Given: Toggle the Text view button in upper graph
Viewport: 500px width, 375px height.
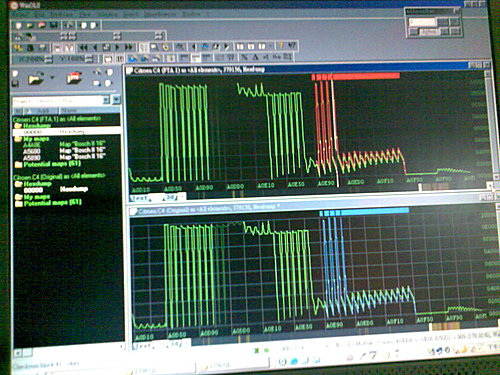Looking at the screenshot, I should tap(140, 198).
